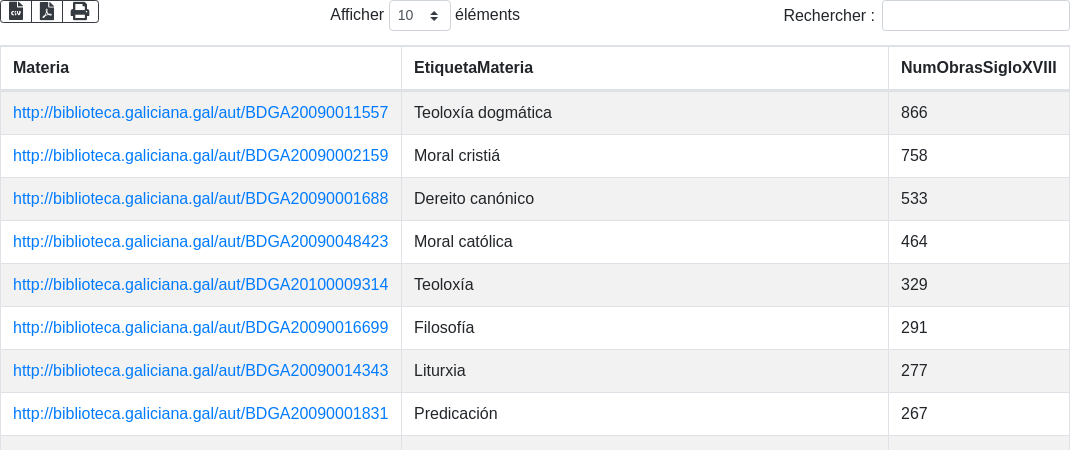Open the BDGA20090048423 Moral católica link
1070x450 pixels.
pyautogui.click(x=200, y=242)
